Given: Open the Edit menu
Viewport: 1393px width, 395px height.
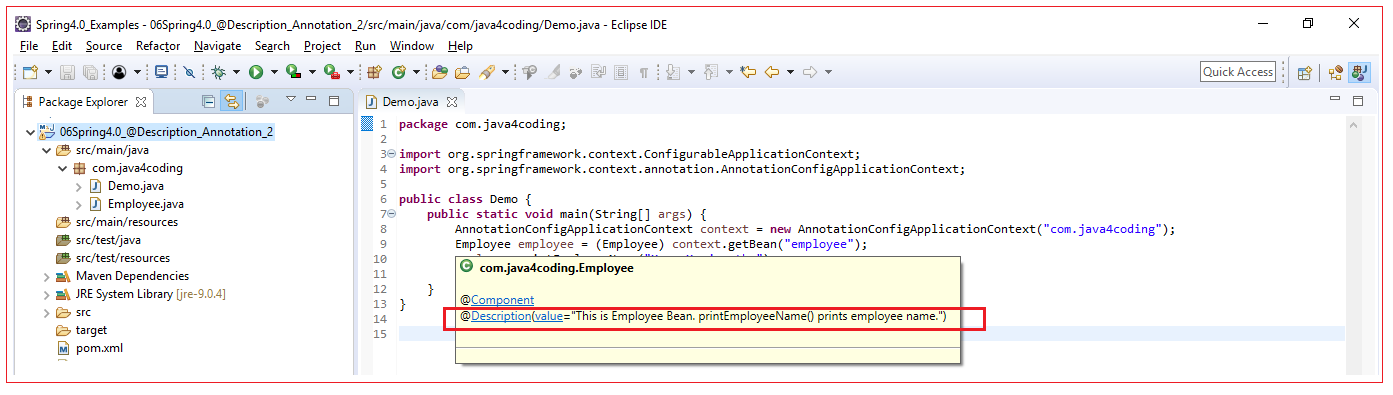Looking at the screenshot, I should (x=62, y=46).
